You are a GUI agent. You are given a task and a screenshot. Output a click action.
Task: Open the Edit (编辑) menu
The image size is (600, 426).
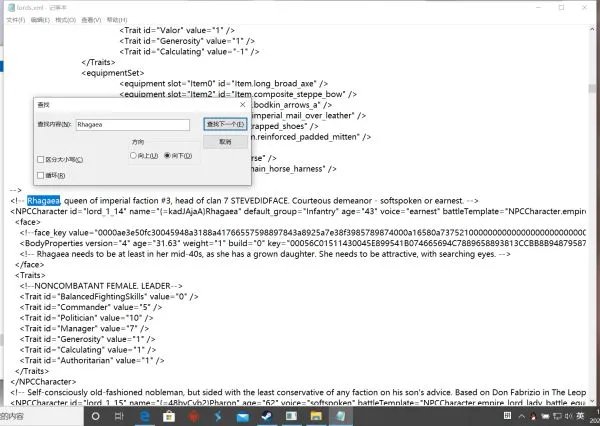point(41,19)
